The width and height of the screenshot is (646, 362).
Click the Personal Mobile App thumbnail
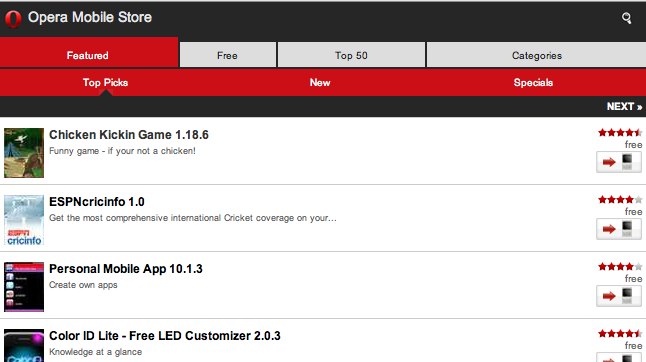point(24,287)
